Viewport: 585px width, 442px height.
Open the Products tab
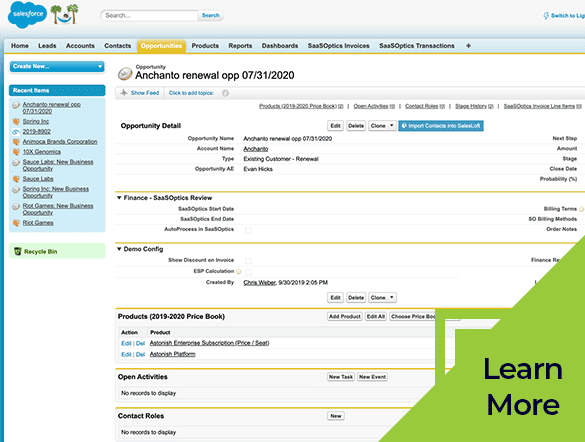coord(205,46)
